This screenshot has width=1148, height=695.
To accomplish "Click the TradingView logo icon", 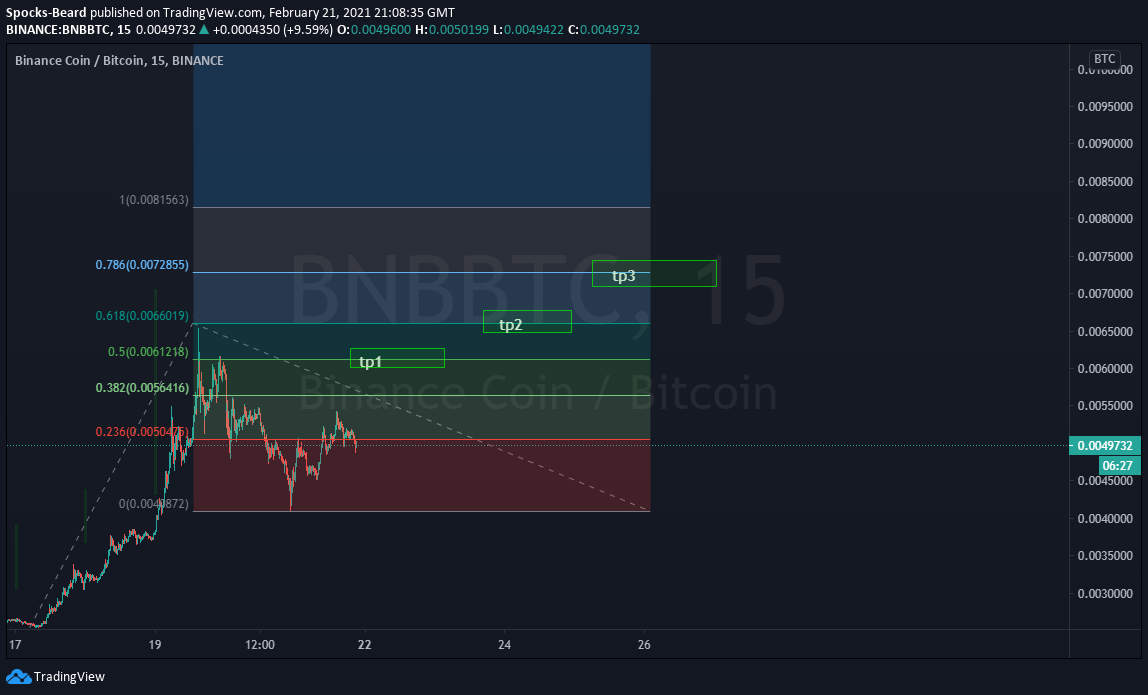I will click(18, 677).
